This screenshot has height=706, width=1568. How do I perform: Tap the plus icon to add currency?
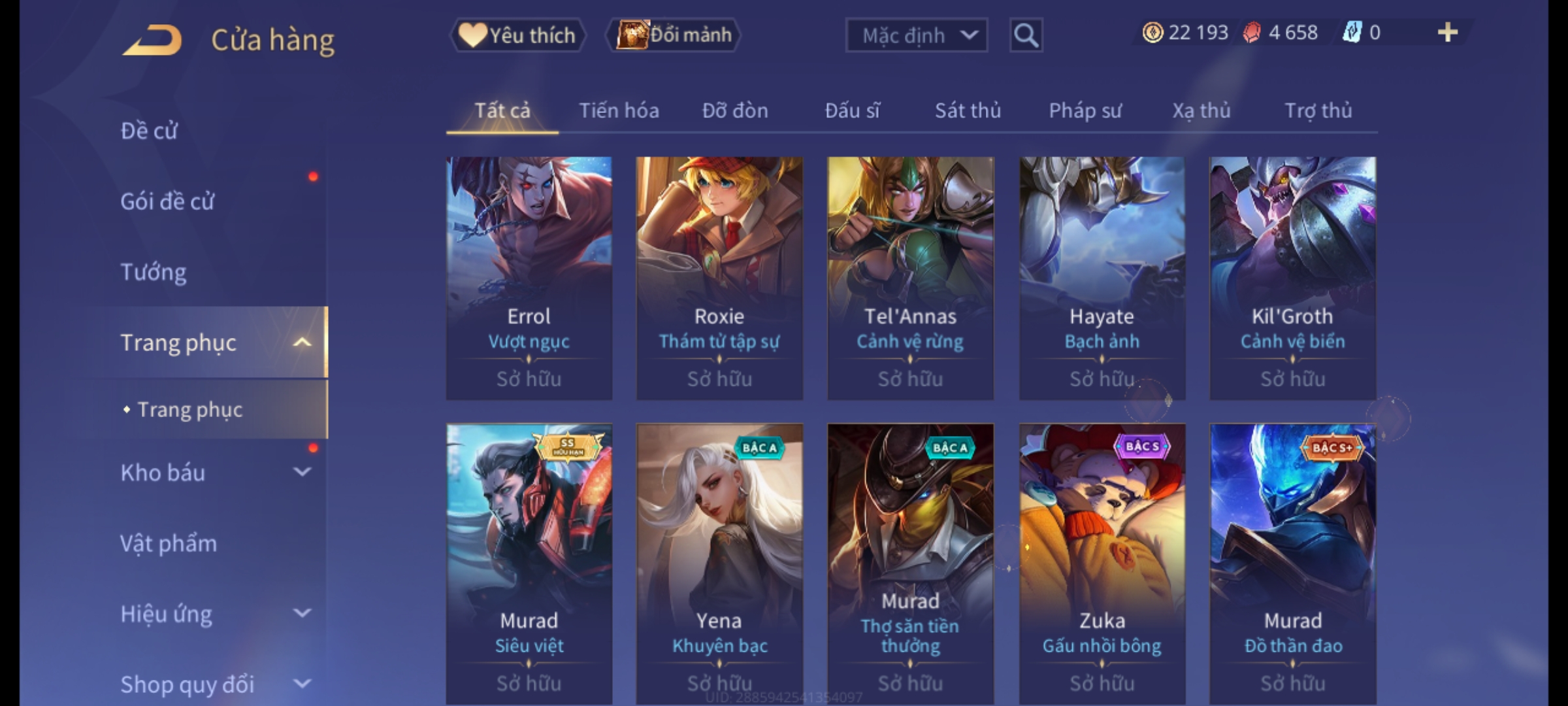(x=1448, y=33)
